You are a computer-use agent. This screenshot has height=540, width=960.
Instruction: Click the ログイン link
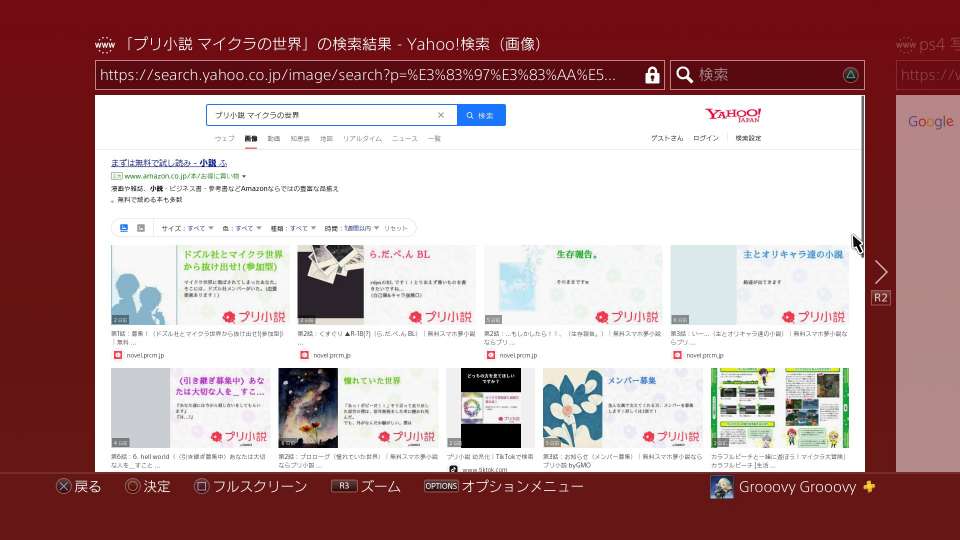coord(706,138)
